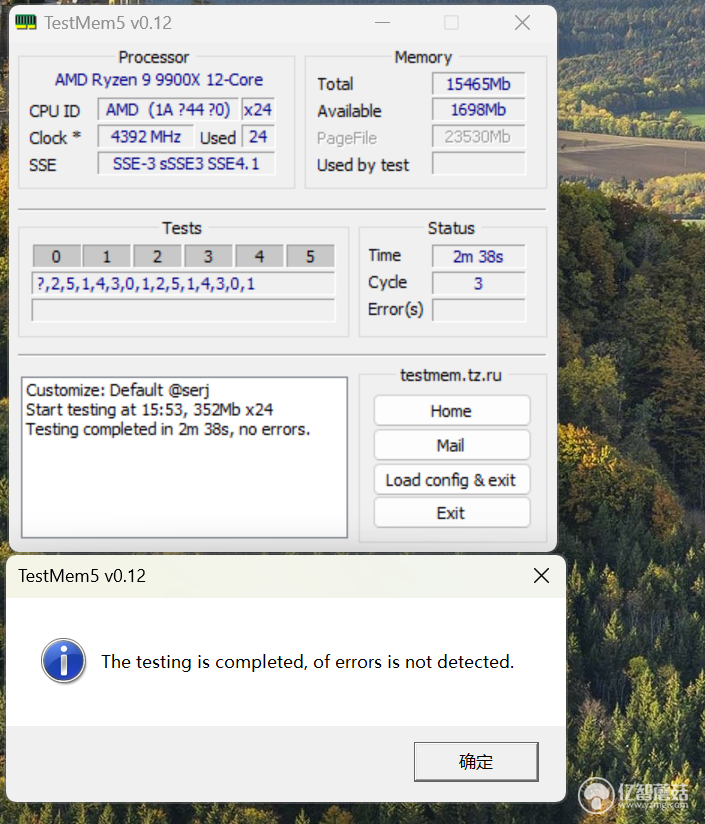Select test box number 4
The width and height of the screenshot is (705, 824).
tap(259, 256)
